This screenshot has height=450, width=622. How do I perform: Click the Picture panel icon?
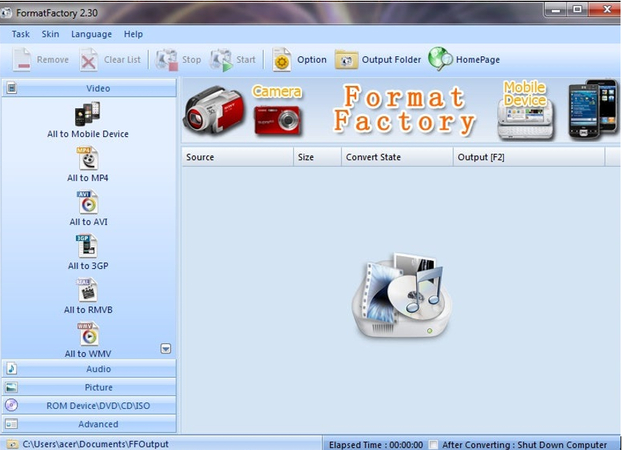12,387
